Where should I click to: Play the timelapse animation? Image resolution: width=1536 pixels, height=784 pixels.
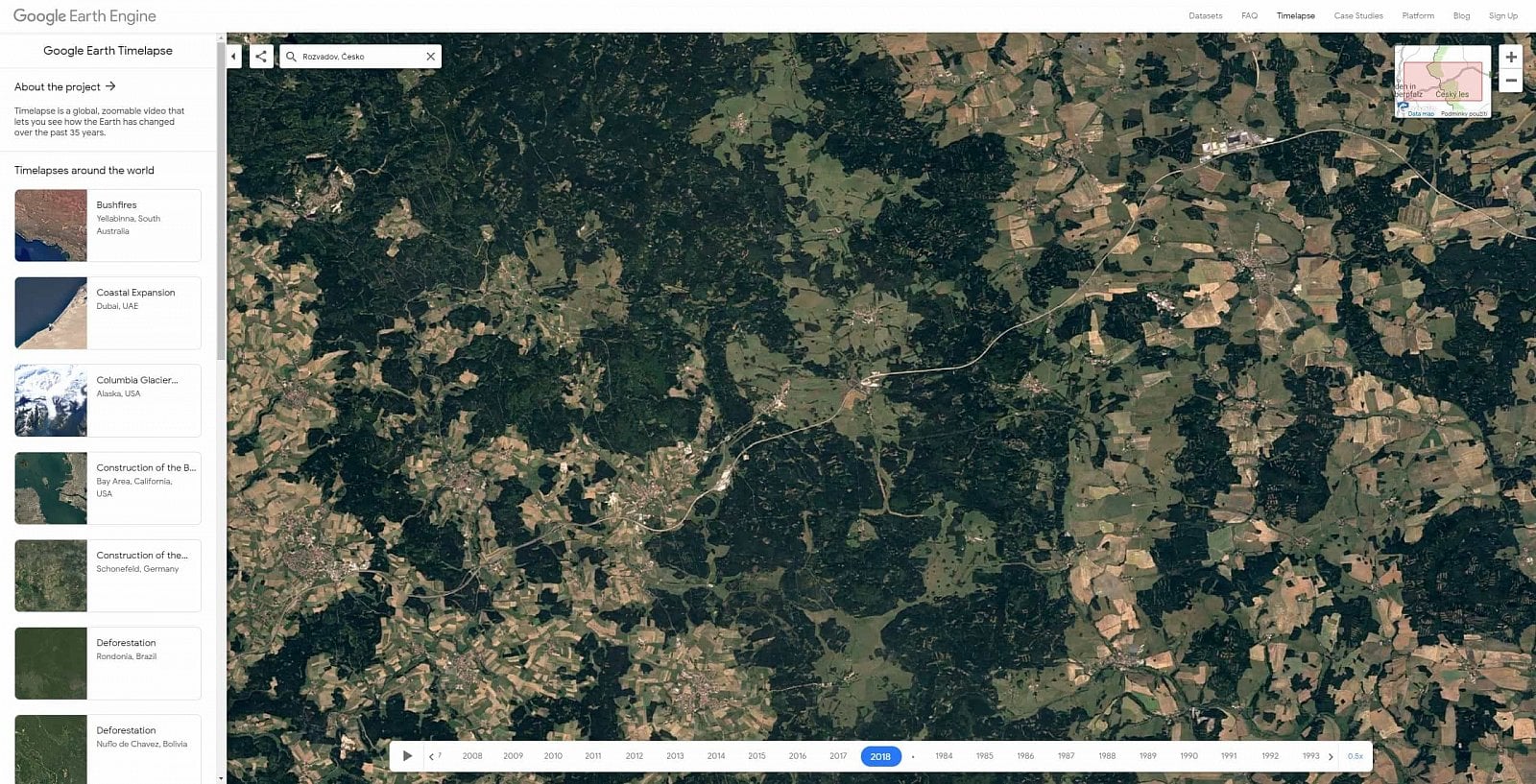click(407, 756)
